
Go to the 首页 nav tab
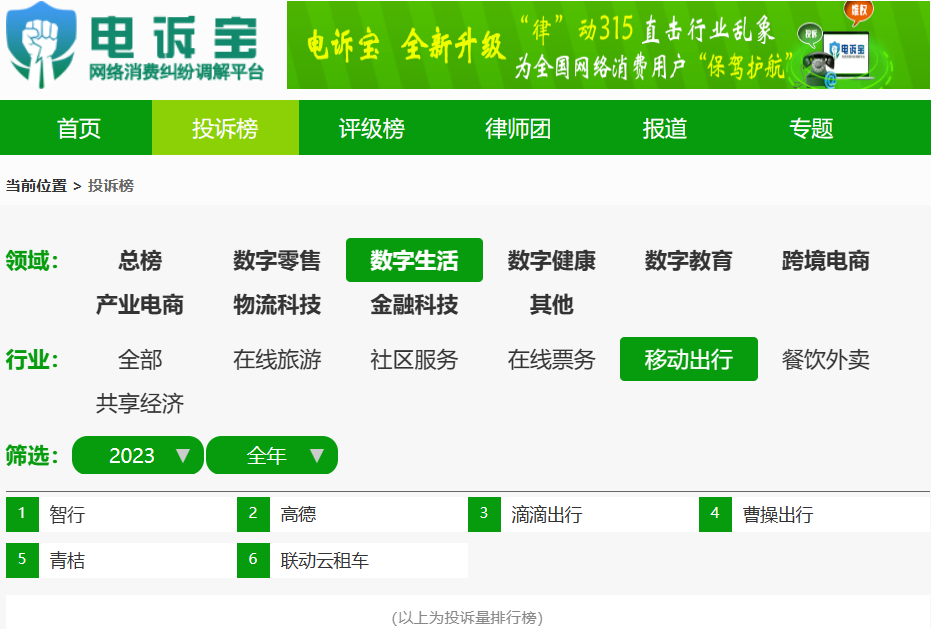pyautogui.click(x=78, y=128)
